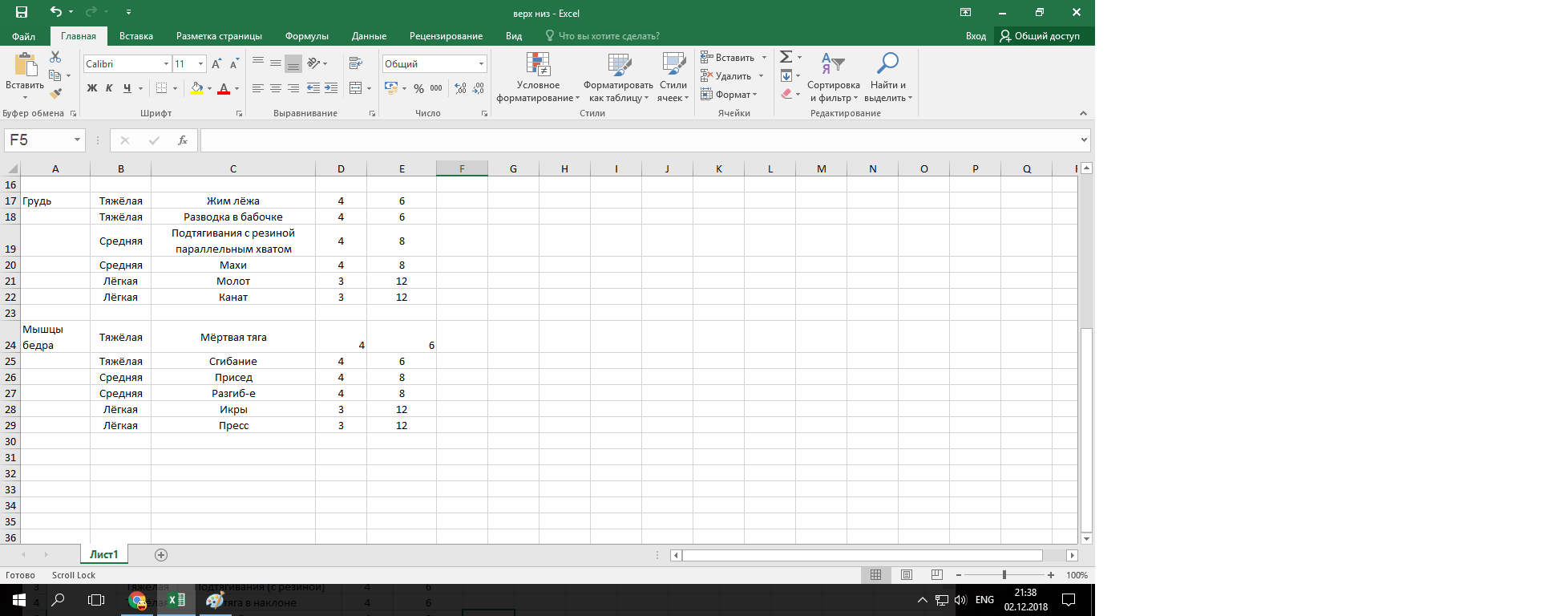
Task: Click the Что вы хотите сделать search field
Action: (x=602, y=36)
